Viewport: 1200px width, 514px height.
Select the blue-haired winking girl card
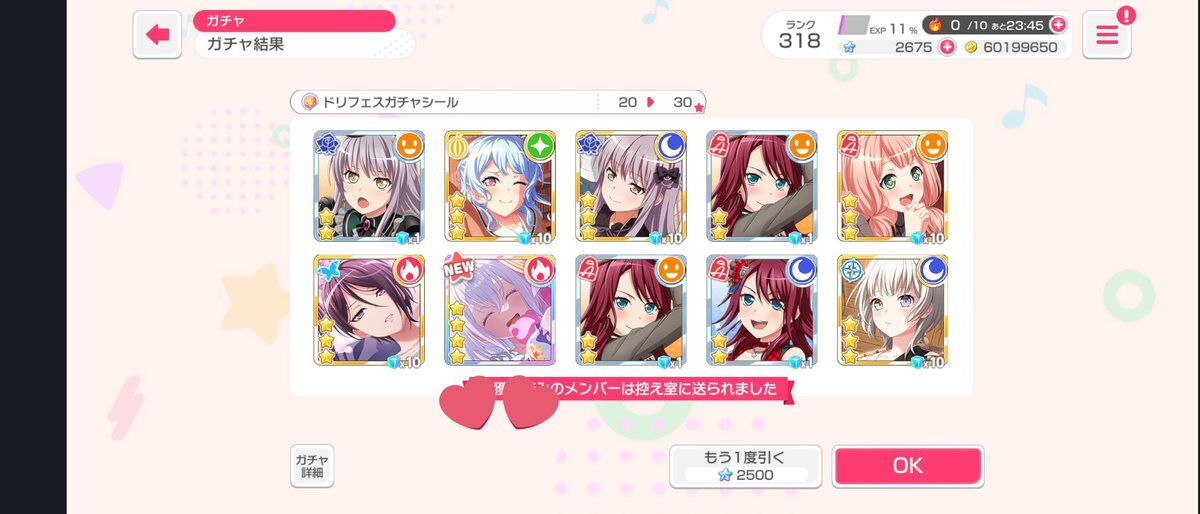(500, 186)
